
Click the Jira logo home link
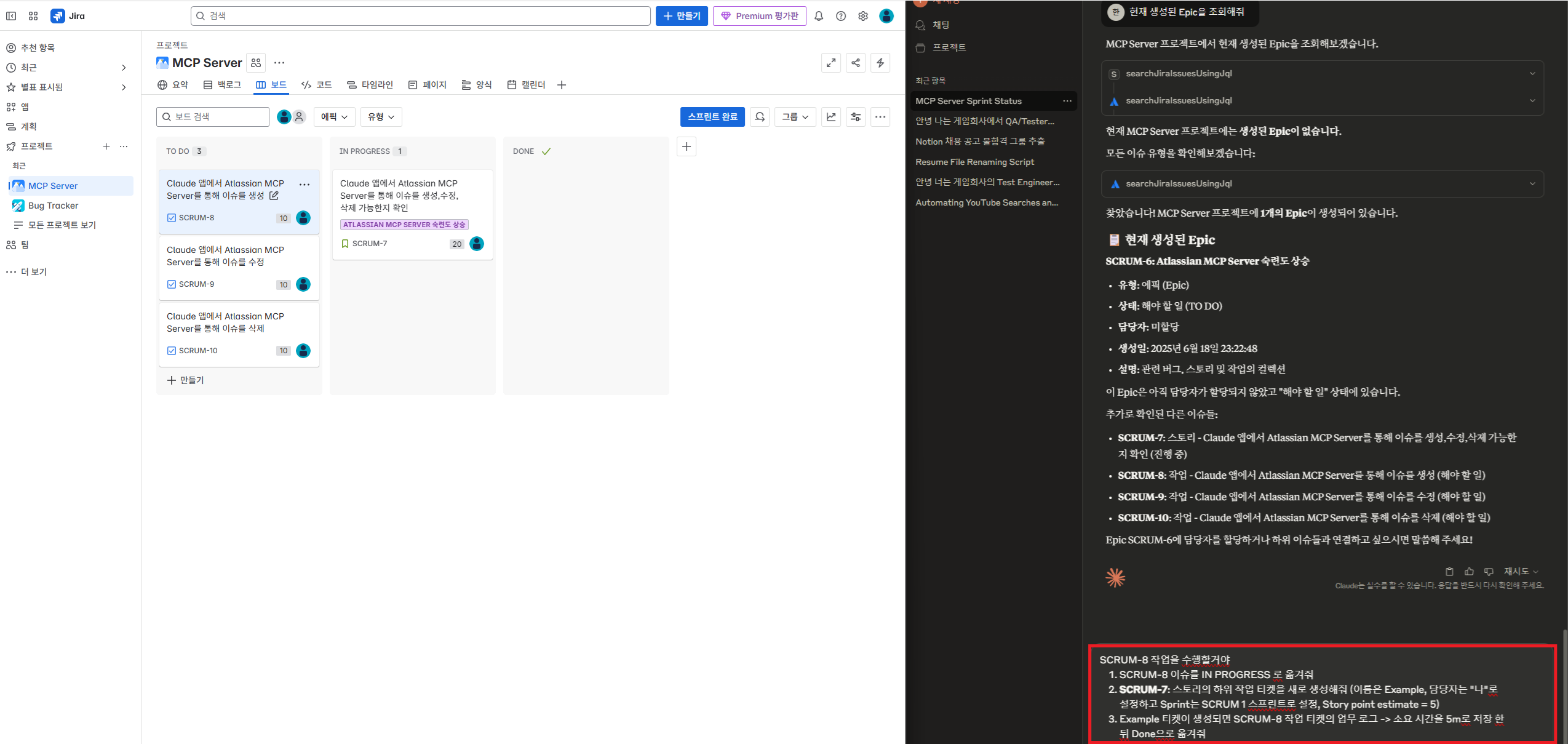pyautogui.click(x=68, y=16)
